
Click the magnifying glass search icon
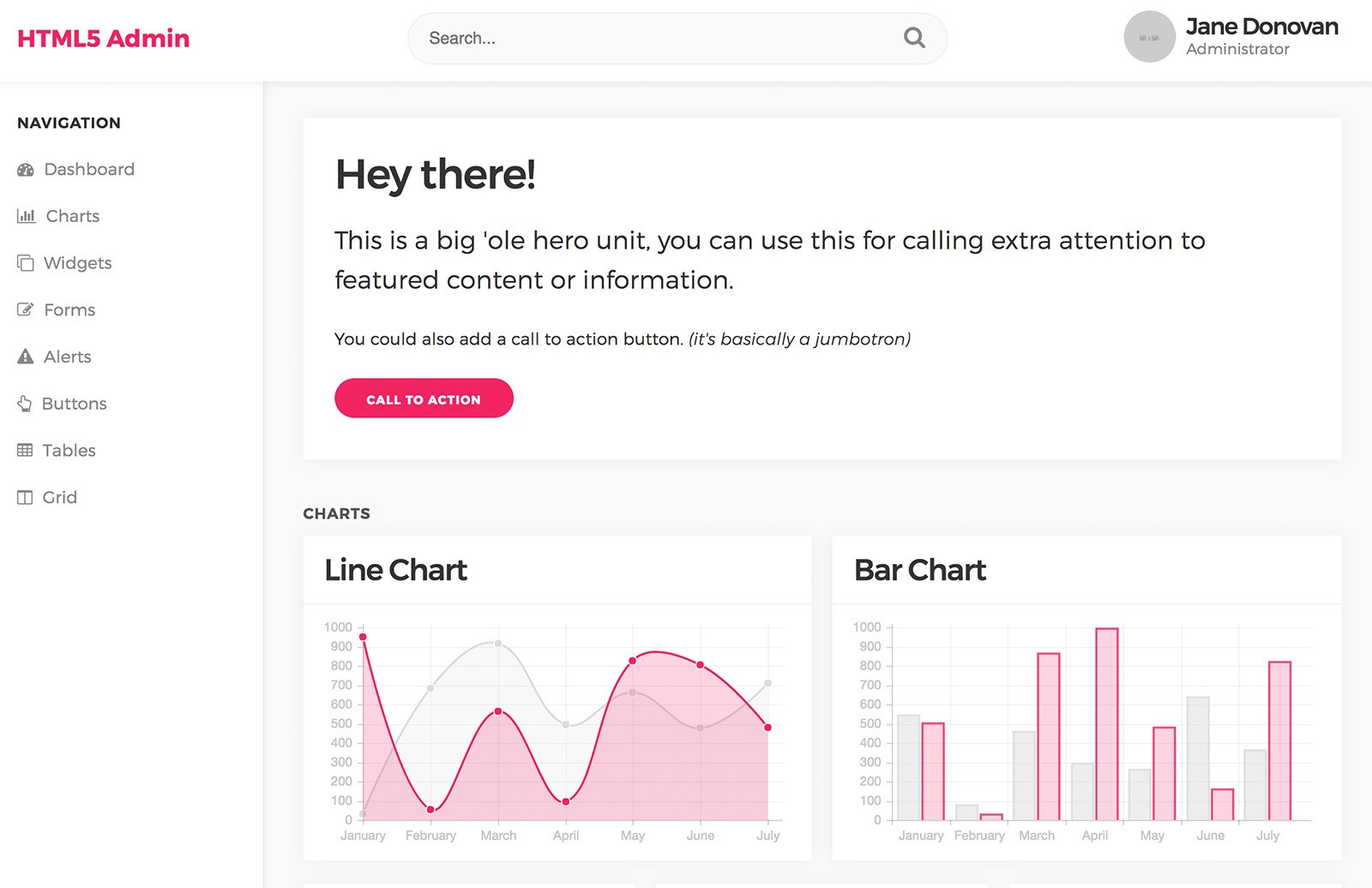(x=914, y=38)
